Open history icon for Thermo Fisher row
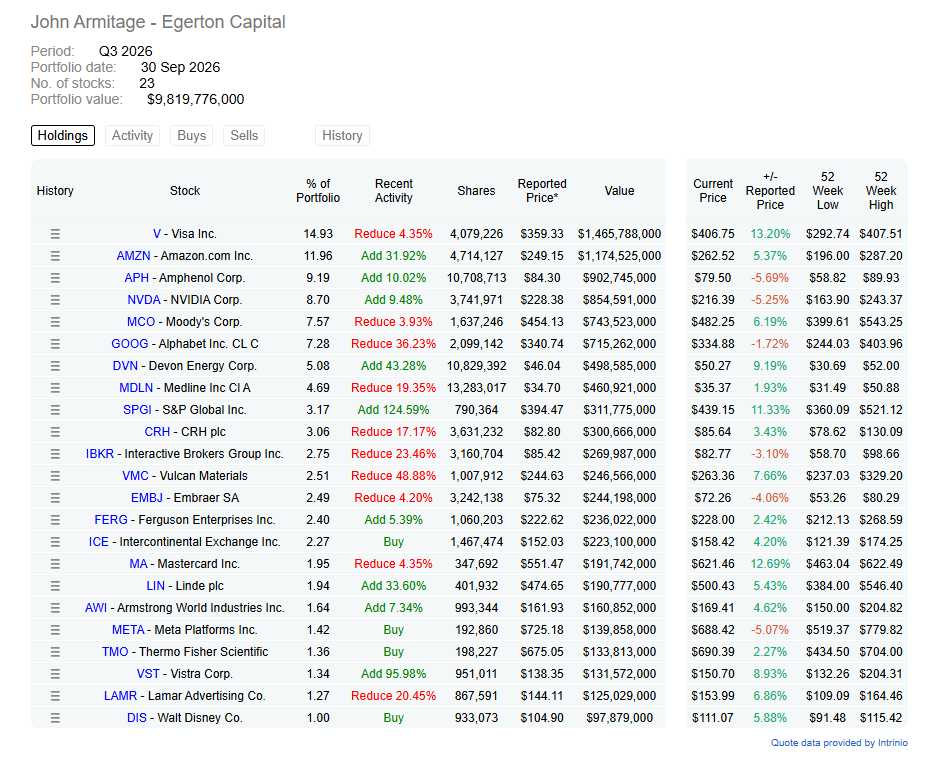Viewport: 945px width, 767px height. click(x=55, y=652)
